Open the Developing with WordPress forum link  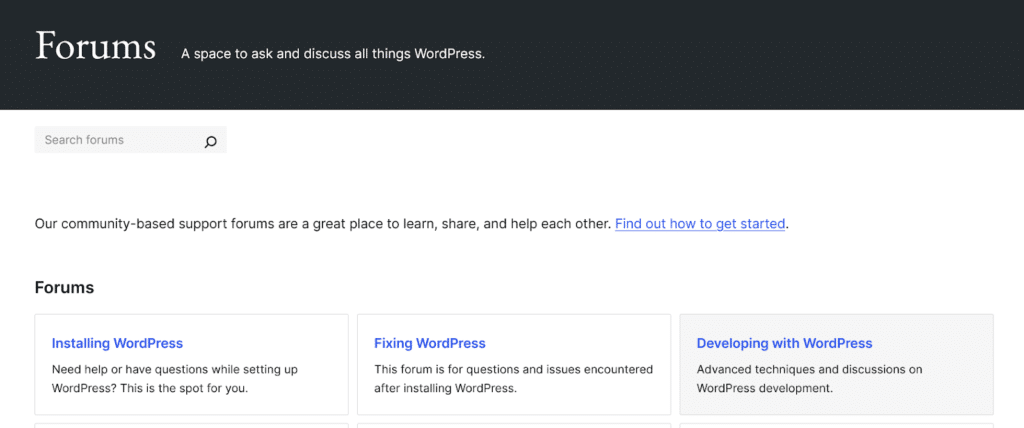coord(784,343)
